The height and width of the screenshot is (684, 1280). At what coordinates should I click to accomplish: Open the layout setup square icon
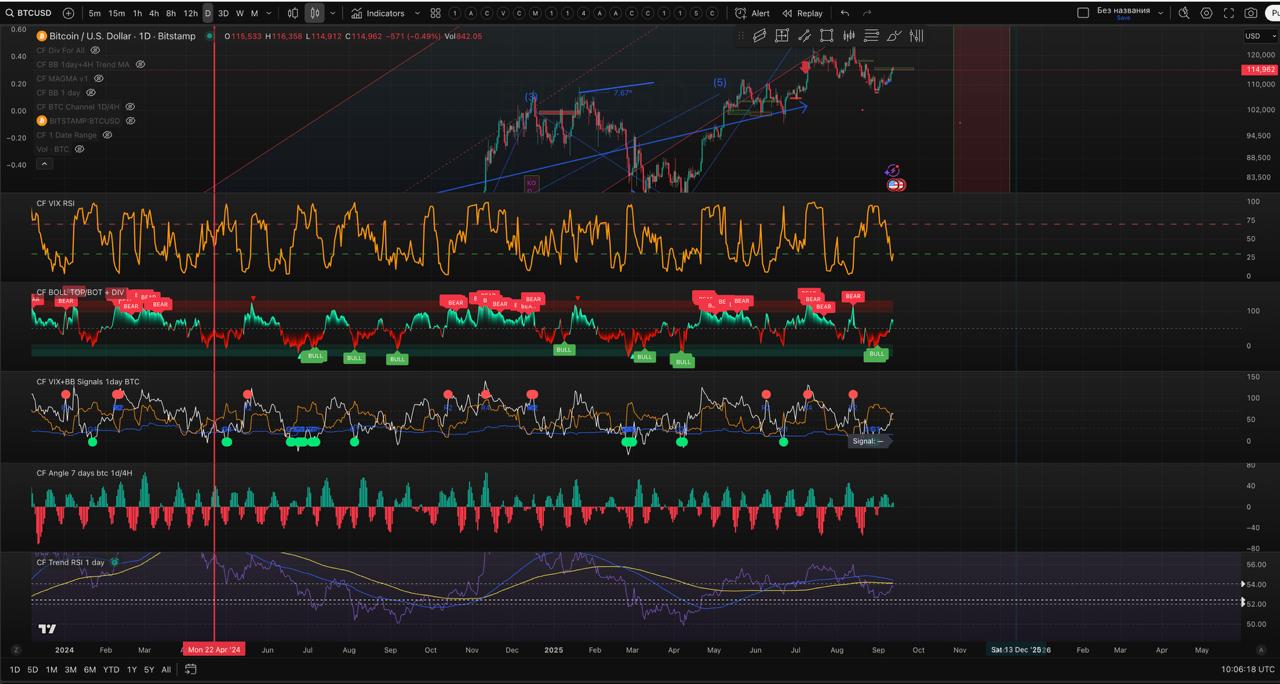click(x=1083, y=13)
